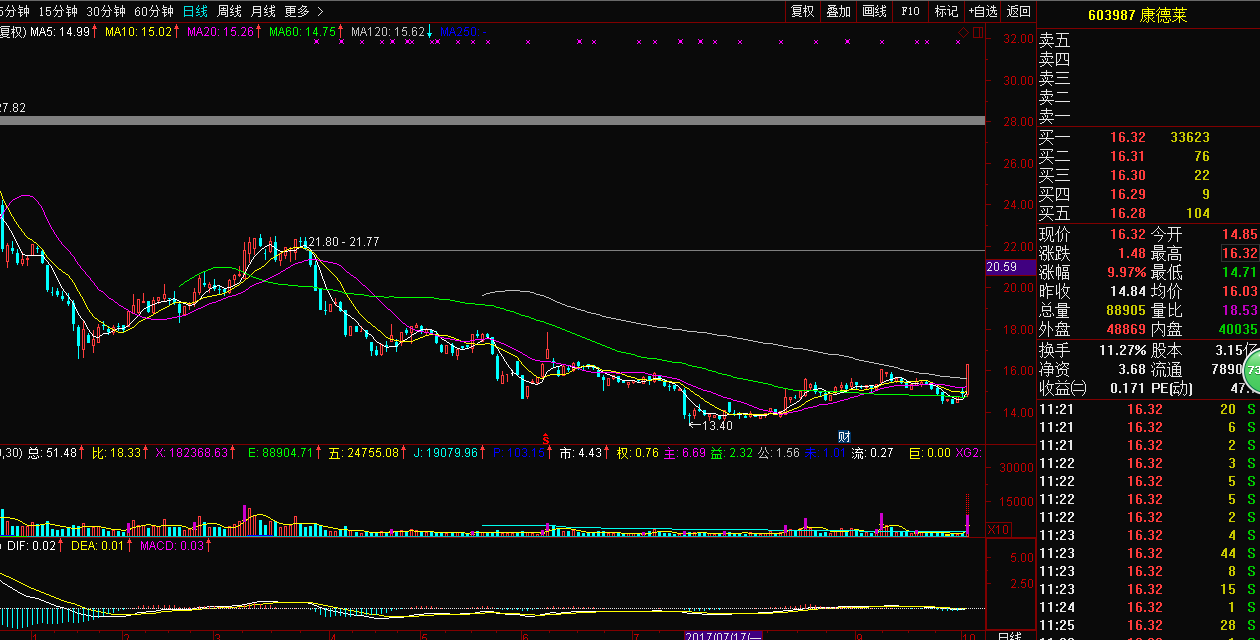
Task: Click the 标记 mark button
Action: (x=946, y=11)
